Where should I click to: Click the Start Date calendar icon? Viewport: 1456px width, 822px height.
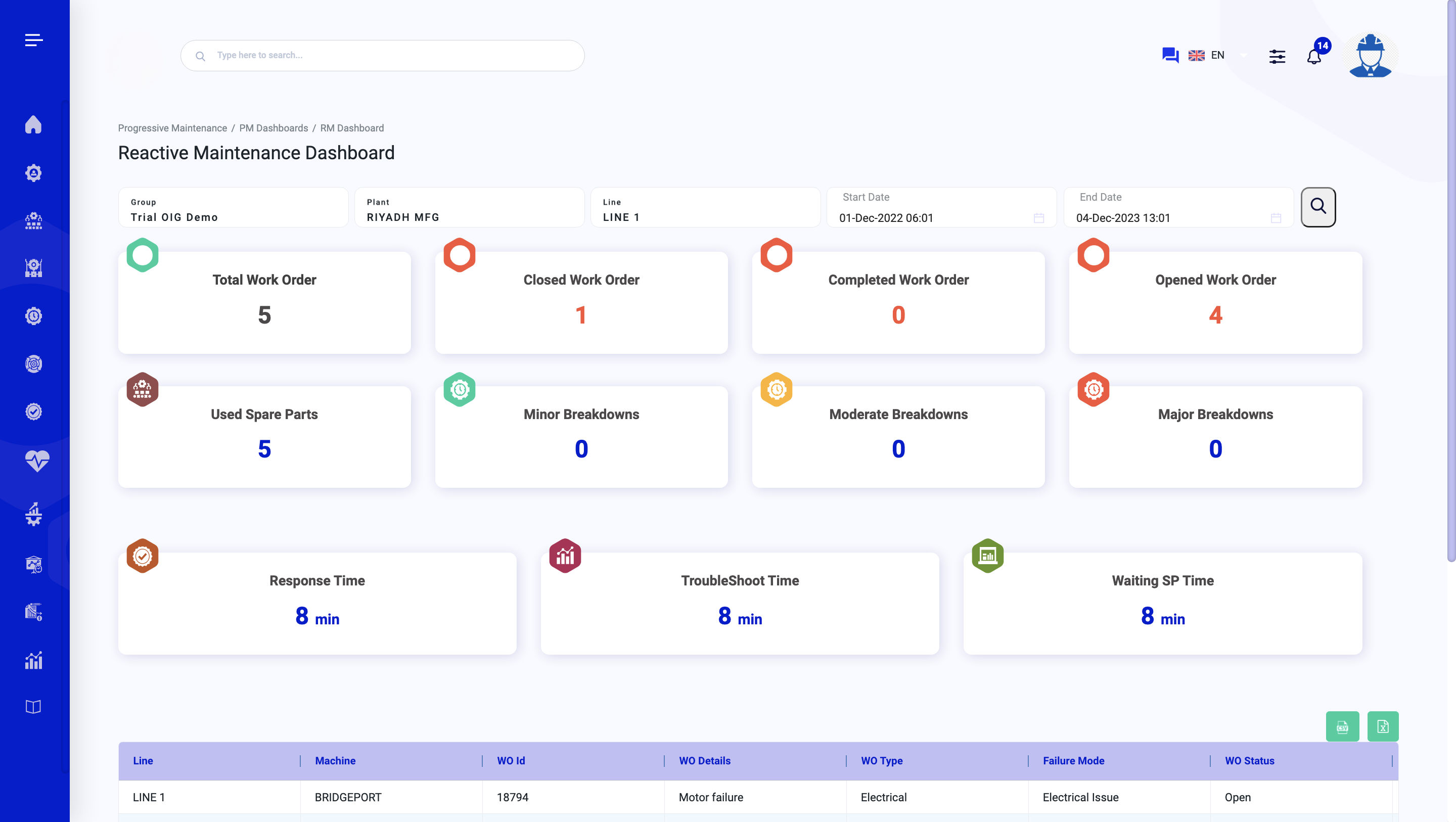pos(1039,218)
